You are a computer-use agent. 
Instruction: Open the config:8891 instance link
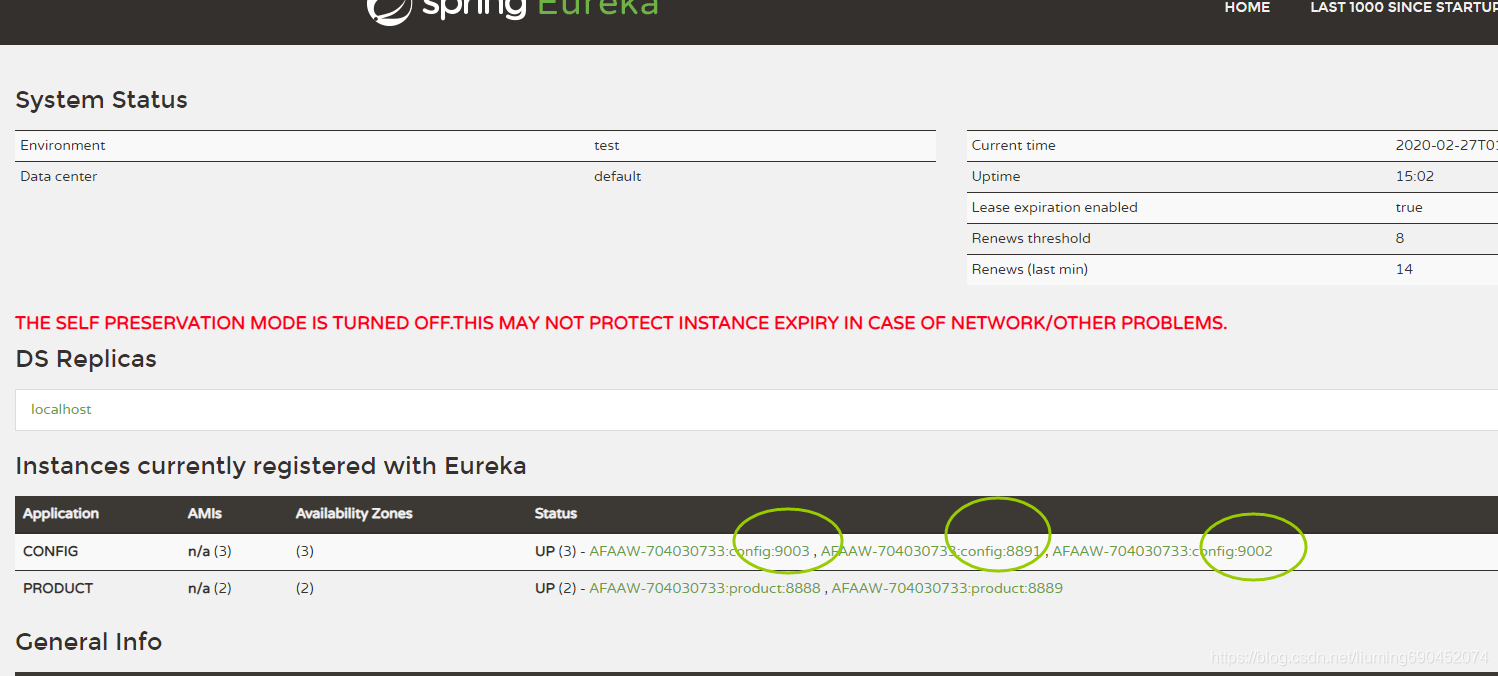[x=930, y=550]
